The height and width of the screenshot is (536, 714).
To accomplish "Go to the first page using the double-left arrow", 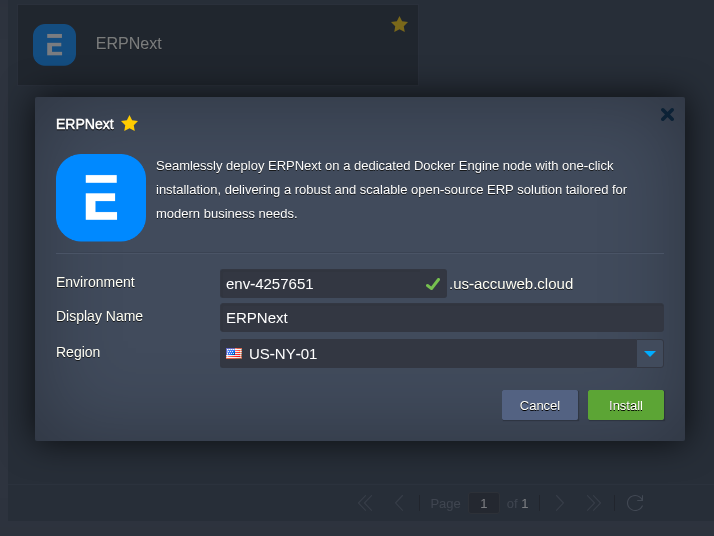I will click(365, 503).
